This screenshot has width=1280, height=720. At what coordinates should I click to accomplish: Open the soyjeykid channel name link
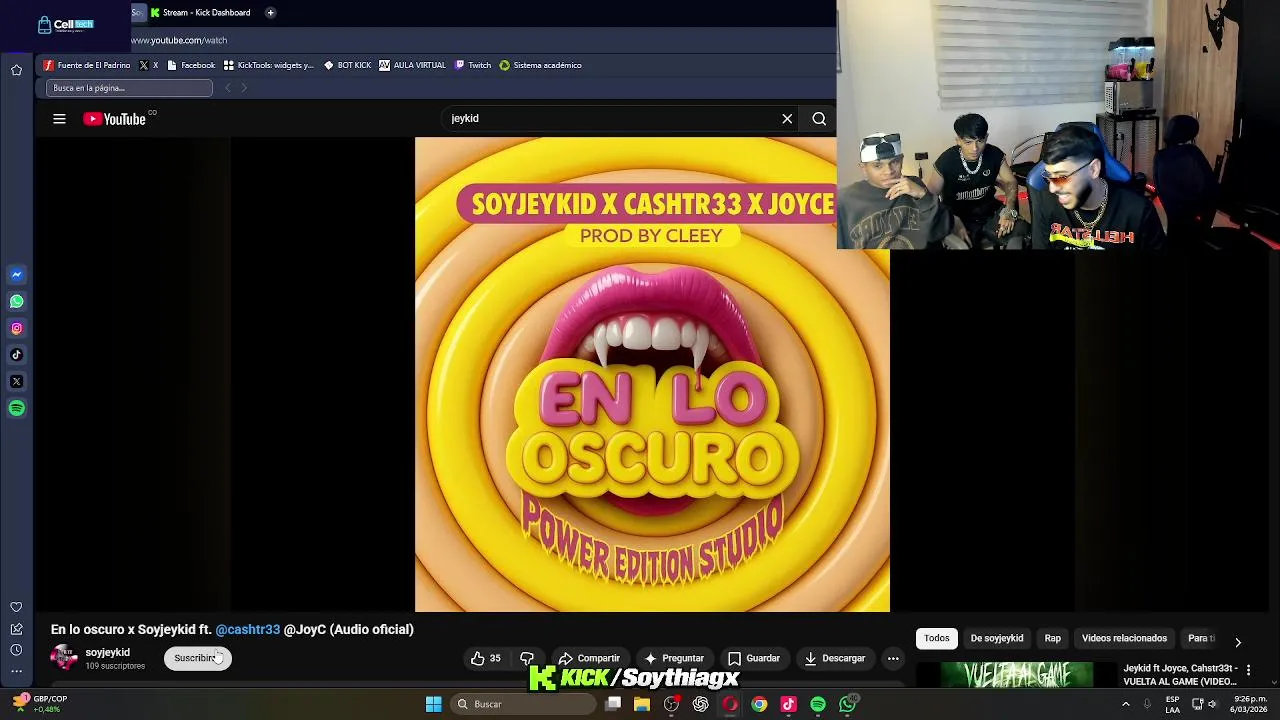(x=107, y=652)
